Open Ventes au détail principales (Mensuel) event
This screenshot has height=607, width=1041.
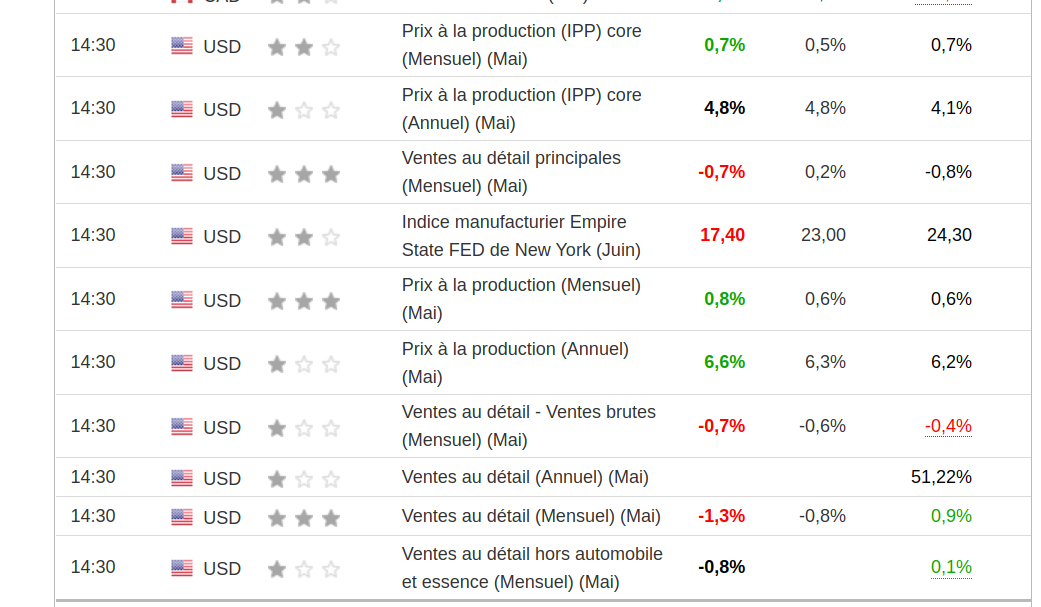(x=511, y=172)
